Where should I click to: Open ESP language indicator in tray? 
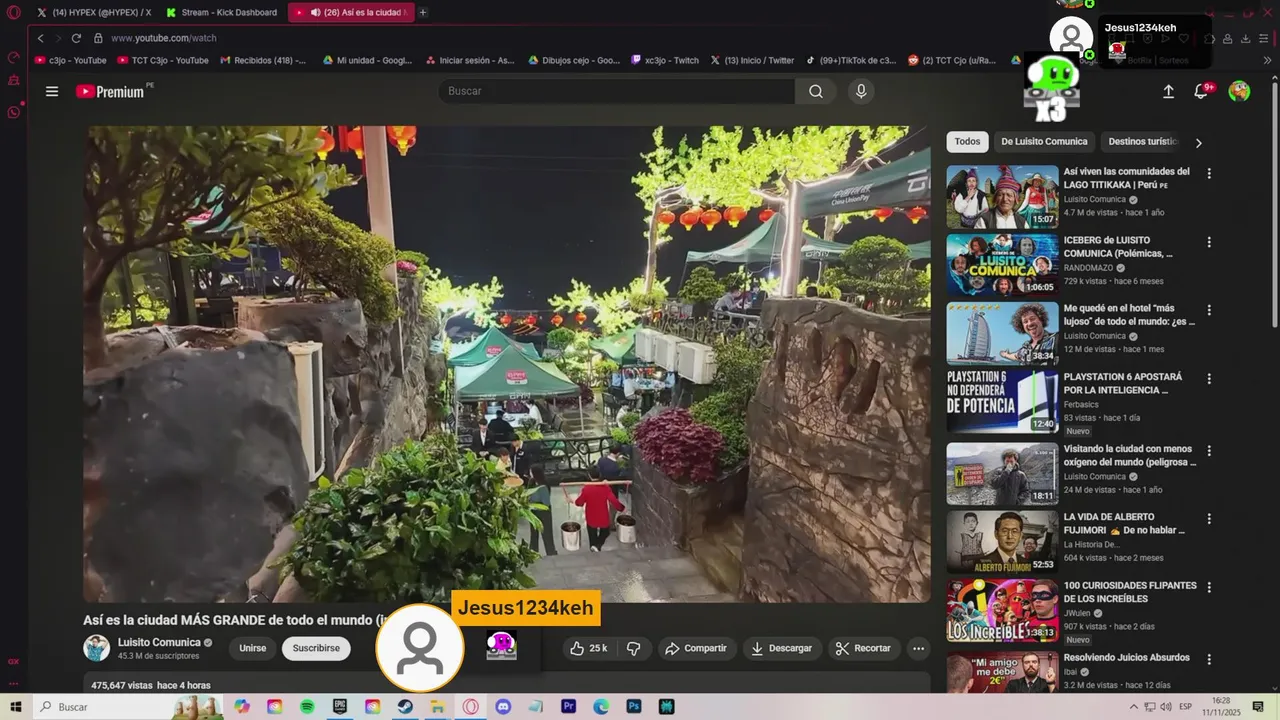[x=1186, y=707]
